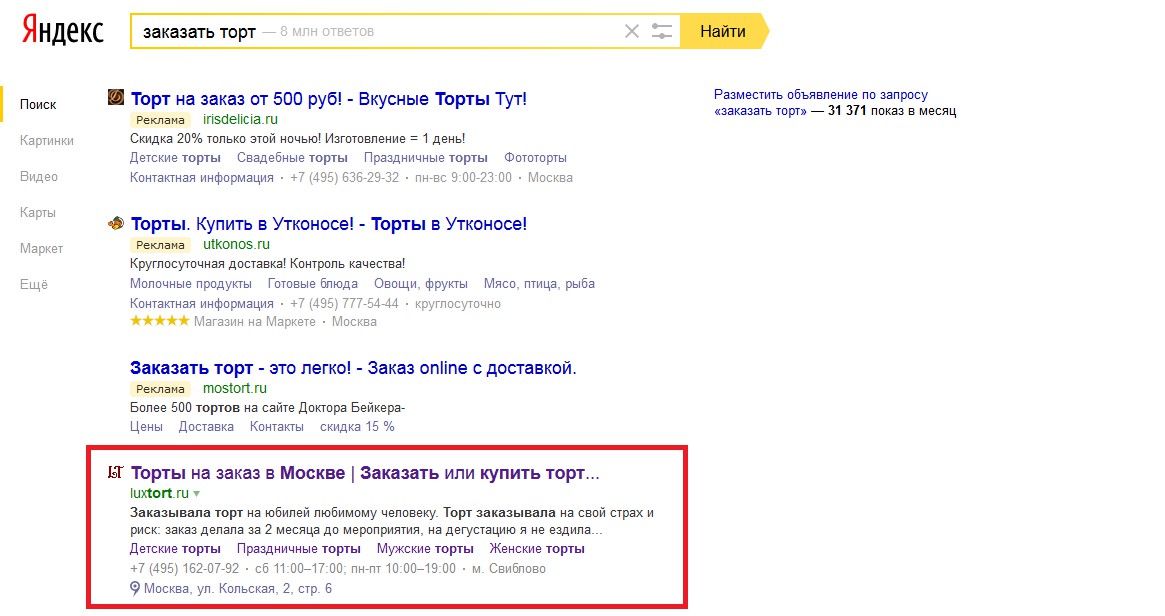
Task: Click luxtort favicon next to organic result
Action: coord(116,472)
